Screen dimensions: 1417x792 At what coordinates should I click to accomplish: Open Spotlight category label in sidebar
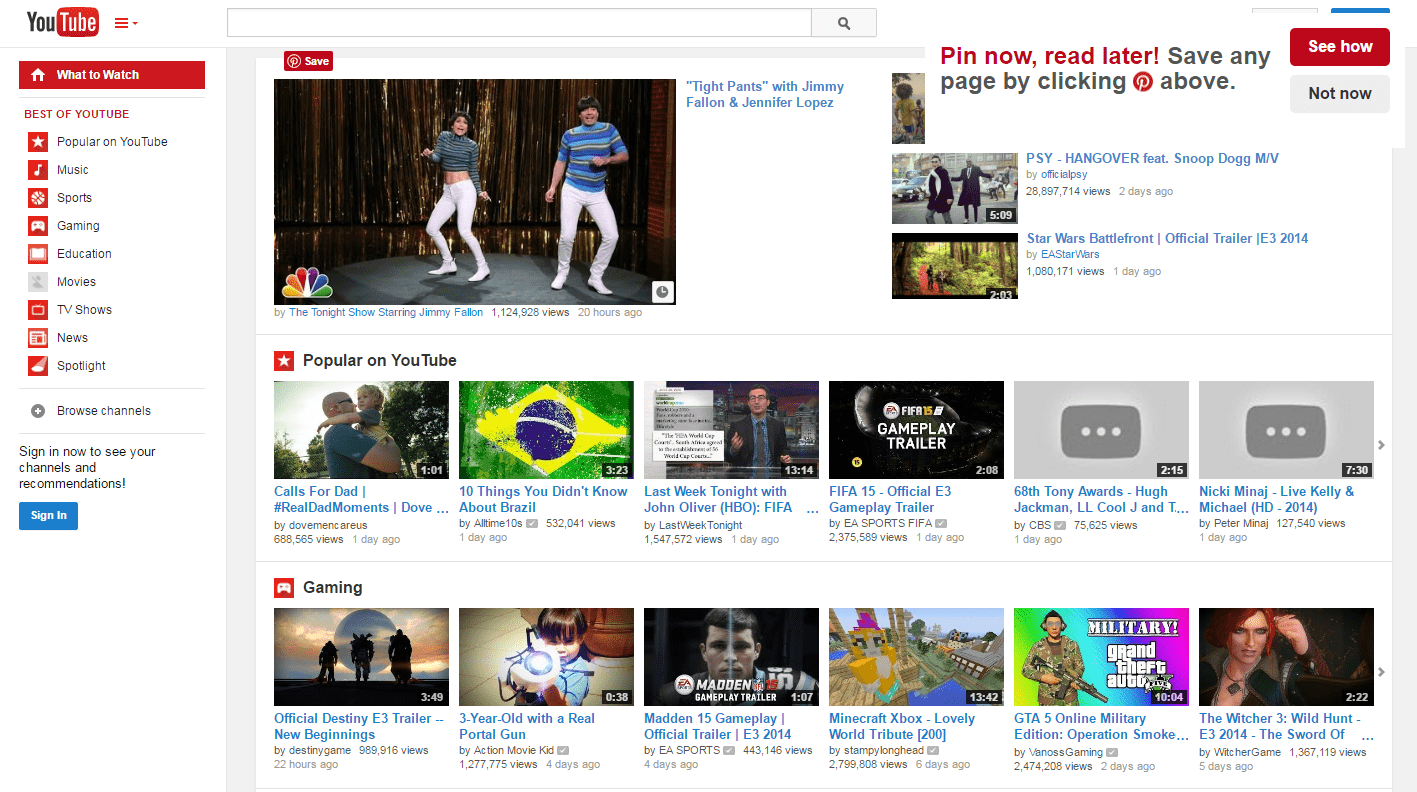point(81,366)
